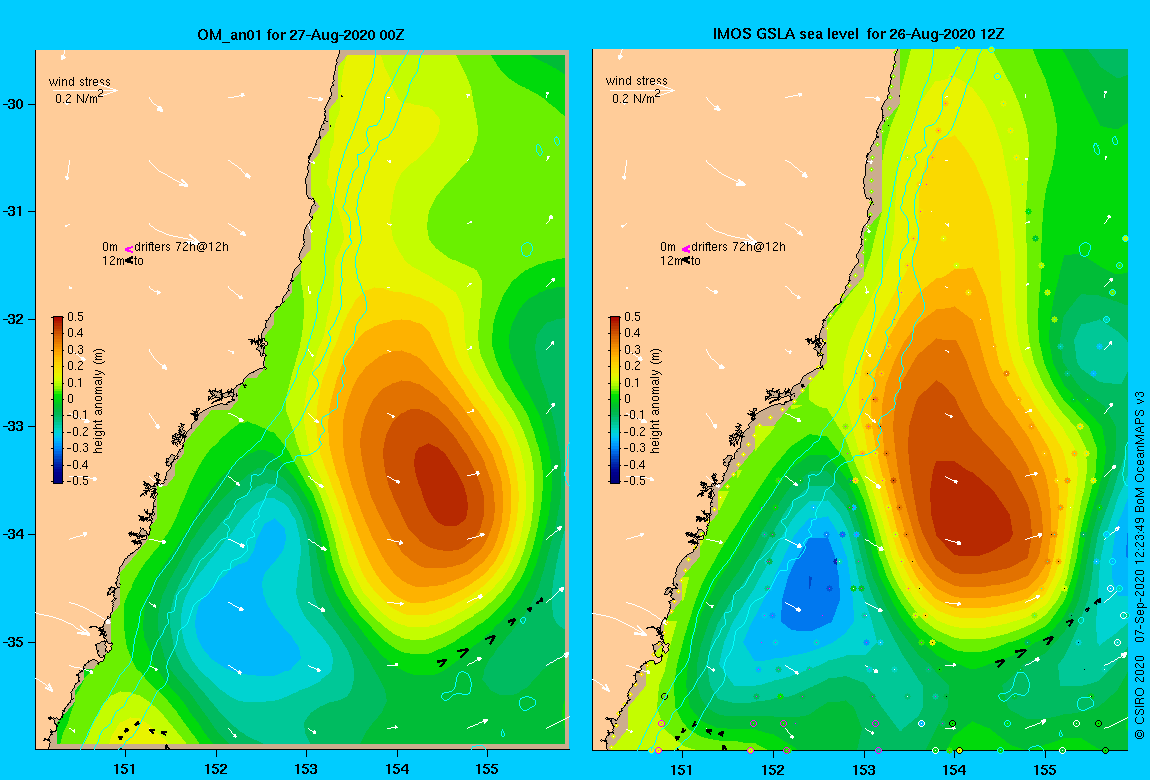Click 'height anomaly (m)' label in right map

pos(656,401)
